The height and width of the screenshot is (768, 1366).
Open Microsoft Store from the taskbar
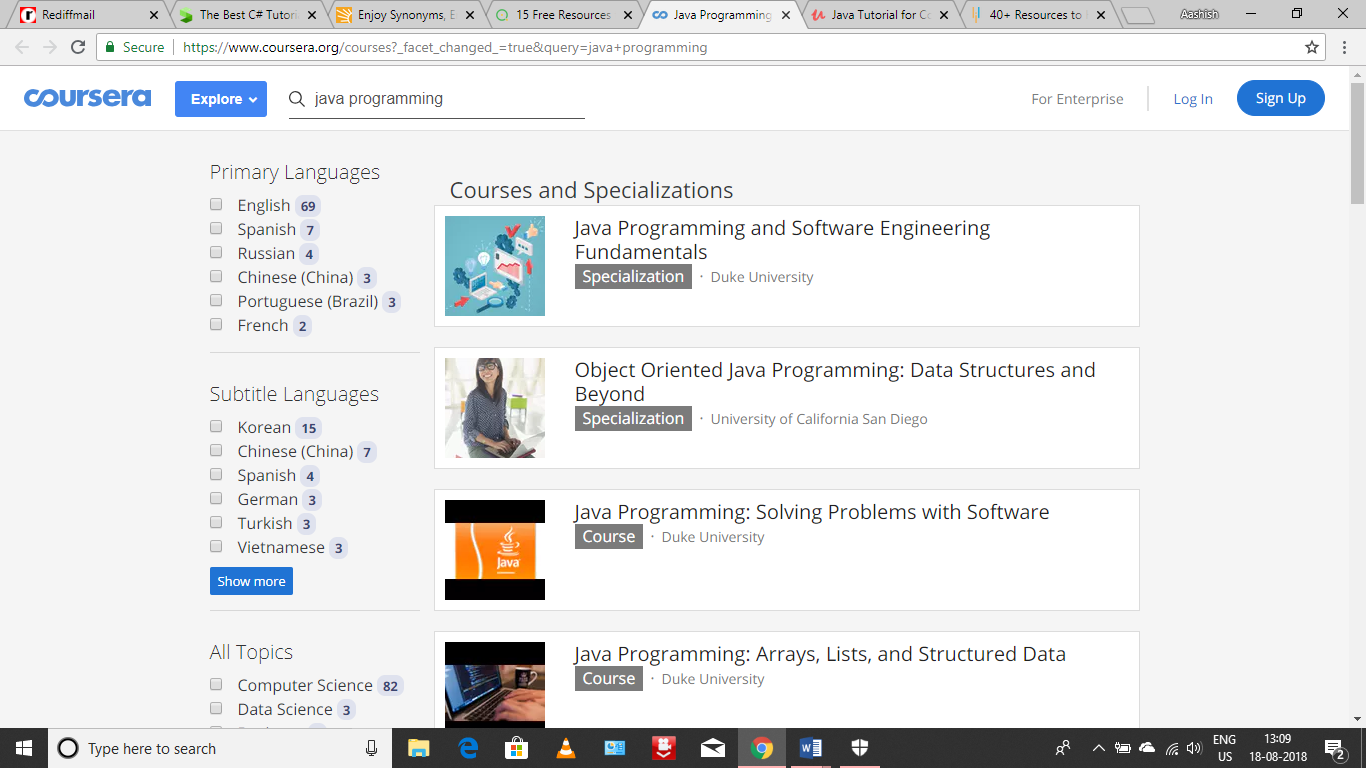coord(516,748)
